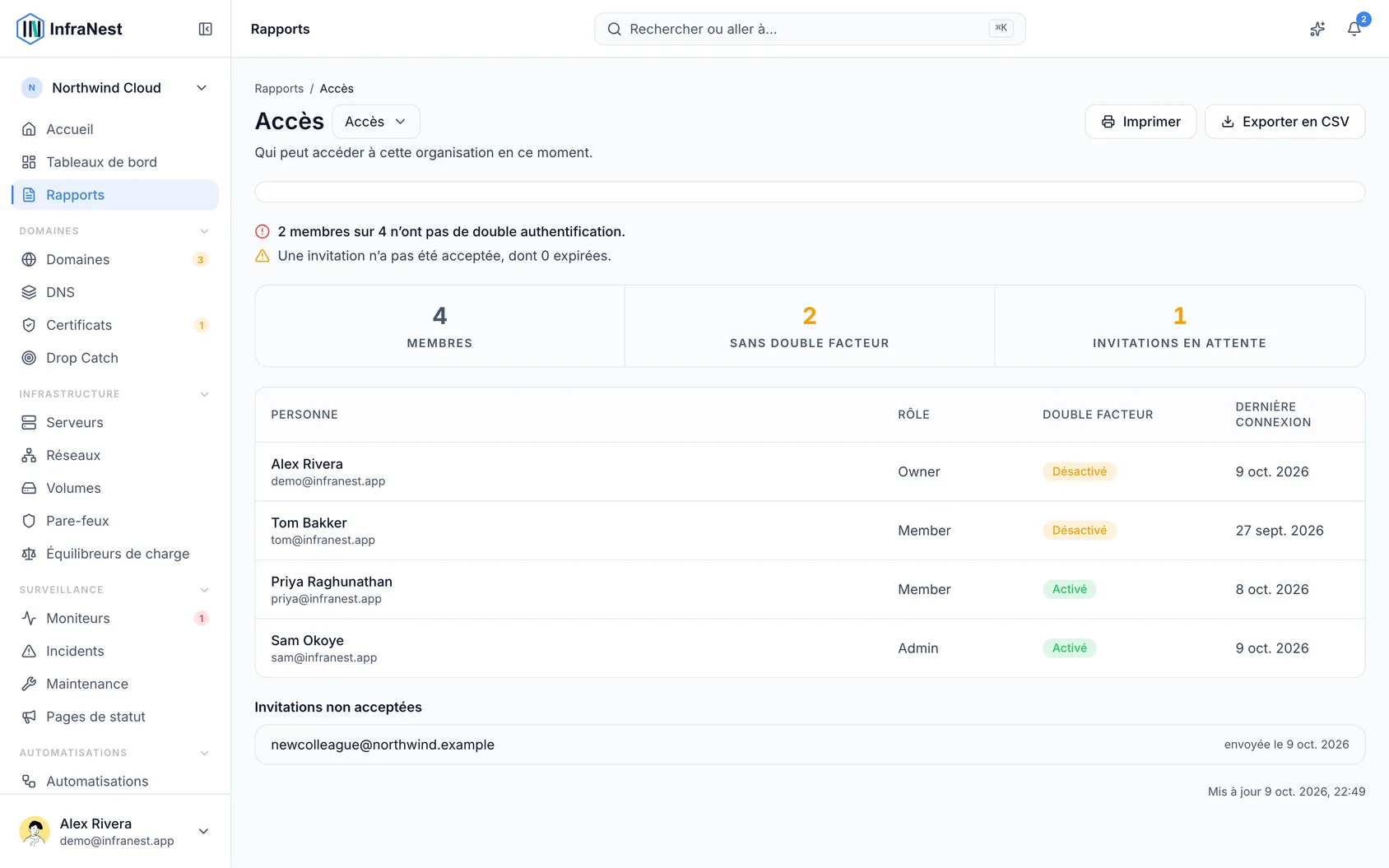
Task: Collapse the Infrastructure sidebar section
Action: click(205, 394)
